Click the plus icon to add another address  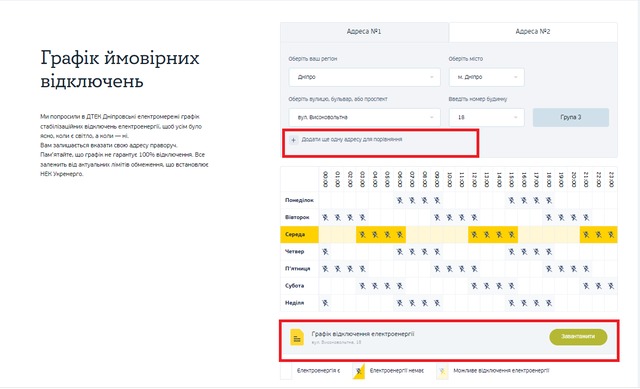(293, 140)
